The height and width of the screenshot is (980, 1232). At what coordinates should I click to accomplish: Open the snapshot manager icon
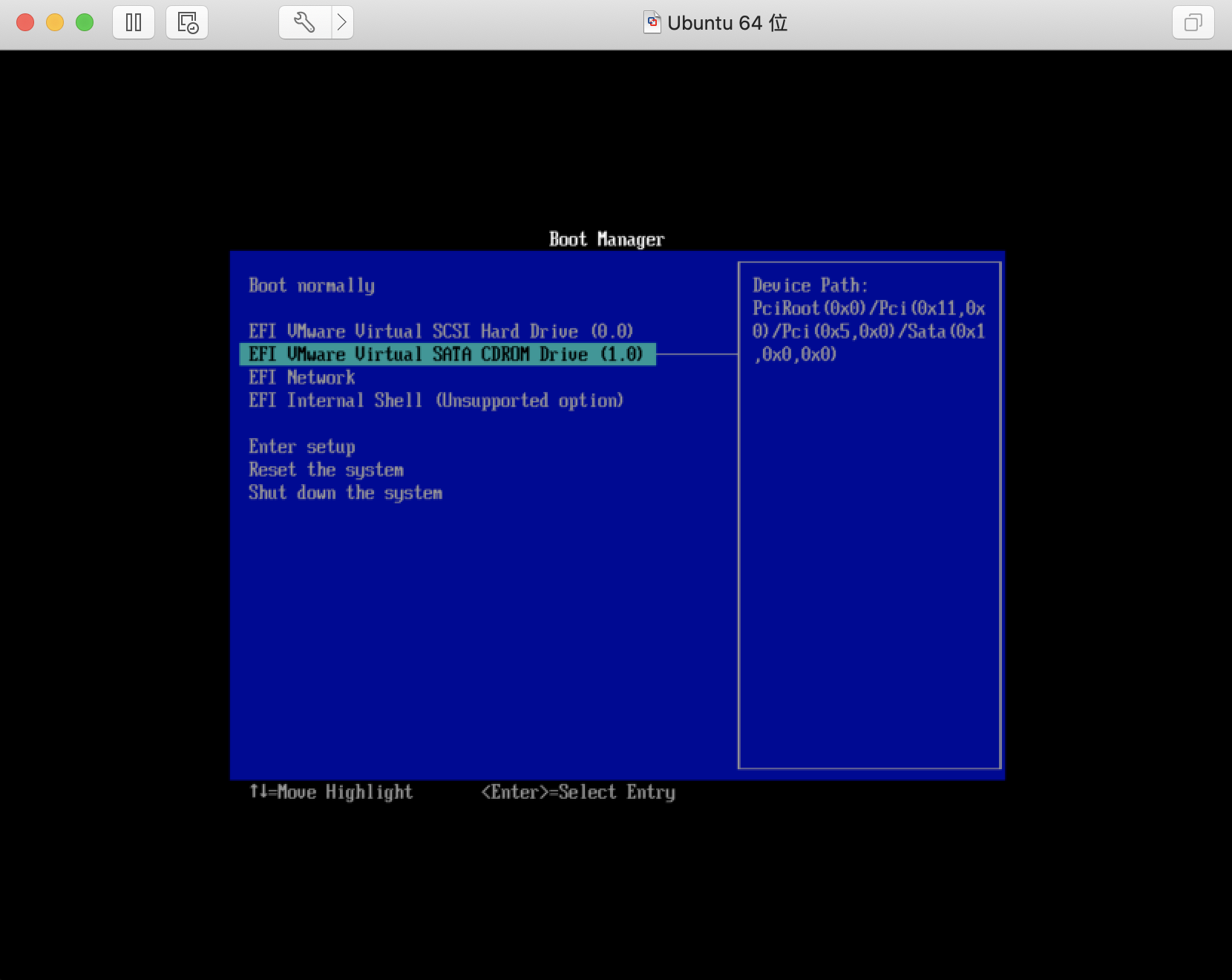click(x=187, y=22)
